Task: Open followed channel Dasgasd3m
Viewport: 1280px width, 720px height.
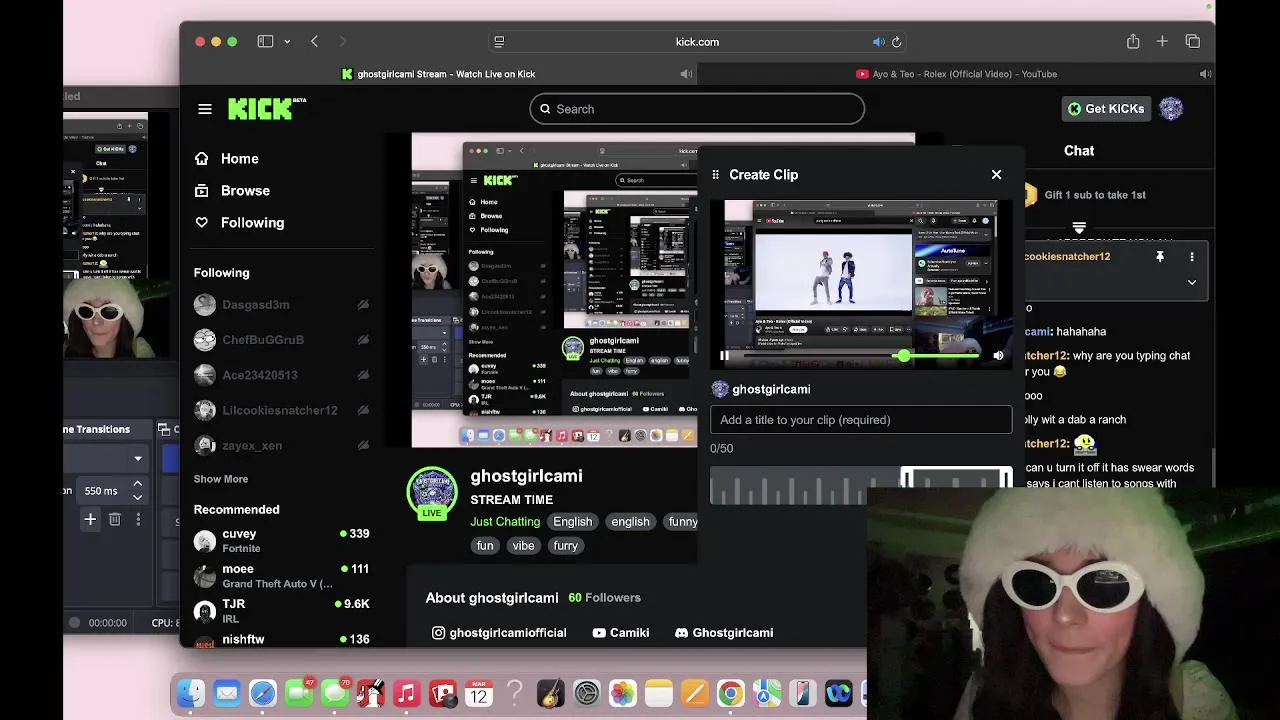Action: pos(281,305)
